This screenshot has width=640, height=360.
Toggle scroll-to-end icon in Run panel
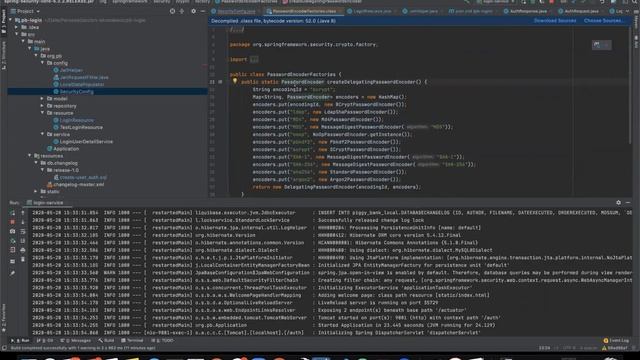[x=23, y=241]
